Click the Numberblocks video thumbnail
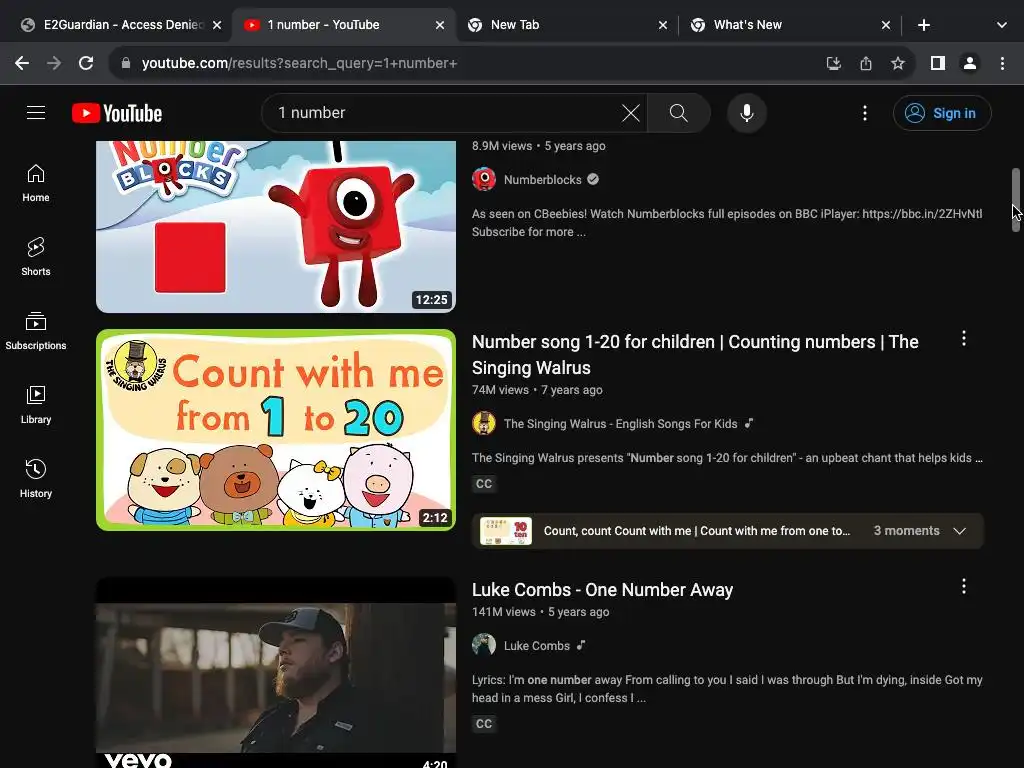The width and height of the screenshot is (1024, 768). [276, 227]
